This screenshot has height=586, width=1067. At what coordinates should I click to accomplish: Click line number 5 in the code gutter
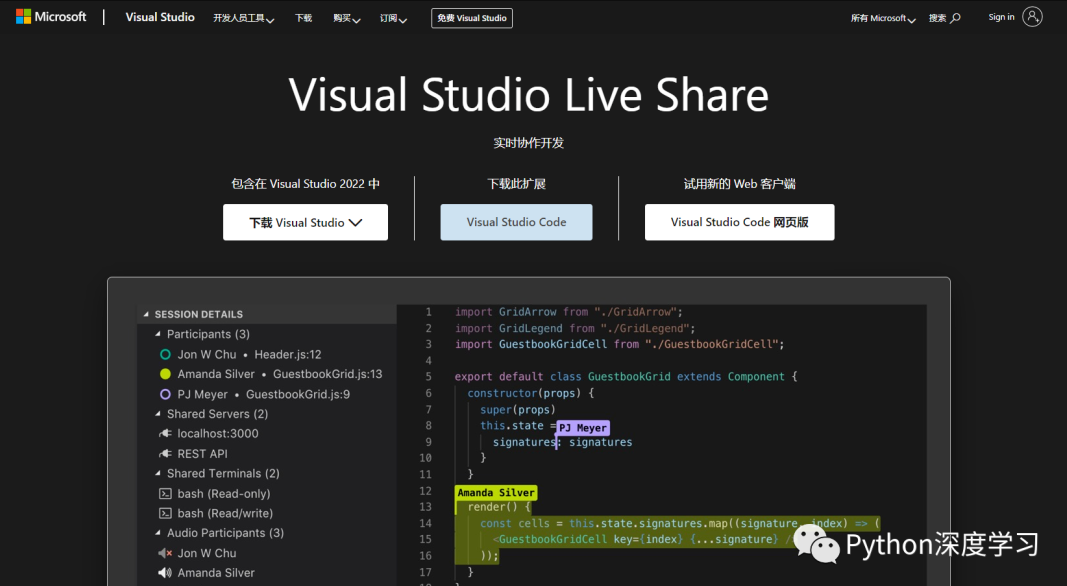(429, 376)
